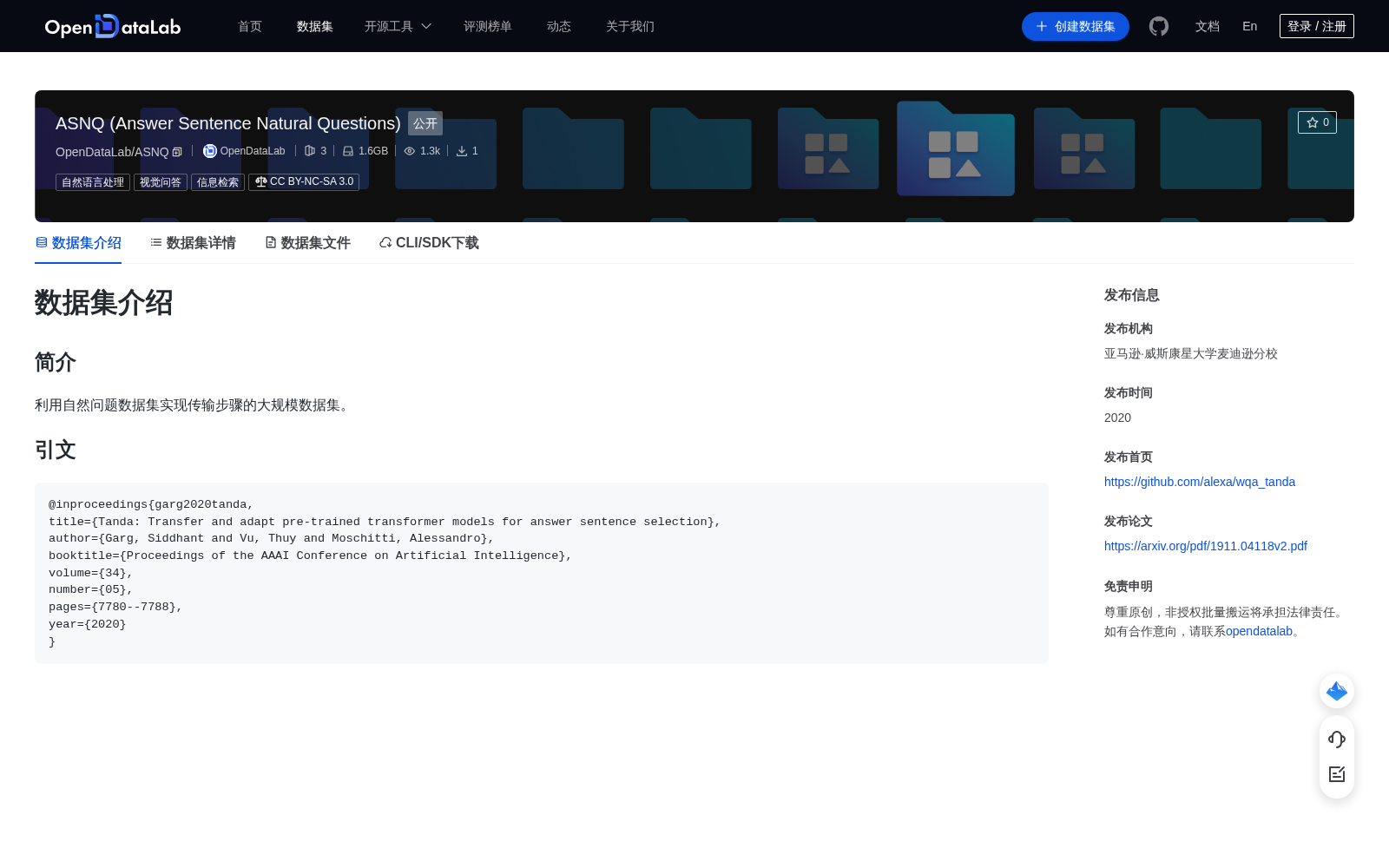Click the 登录 / 注册 button
The image size is (1389, 868).
(x=1317, y=26)
